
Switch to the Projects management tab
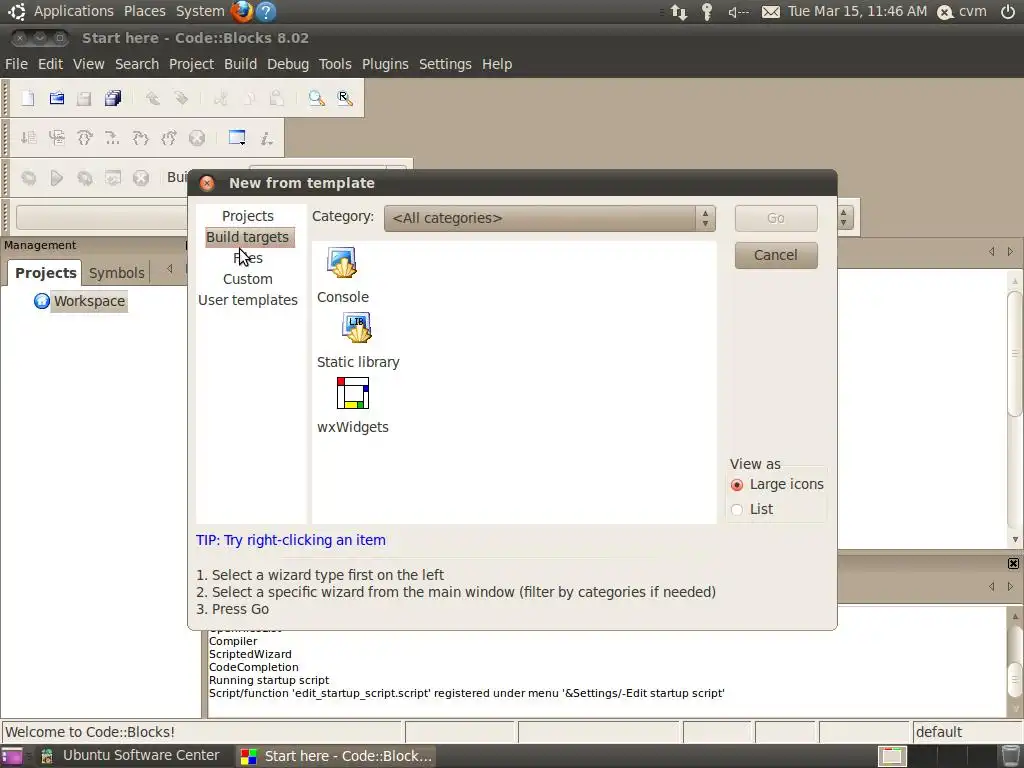46,273
